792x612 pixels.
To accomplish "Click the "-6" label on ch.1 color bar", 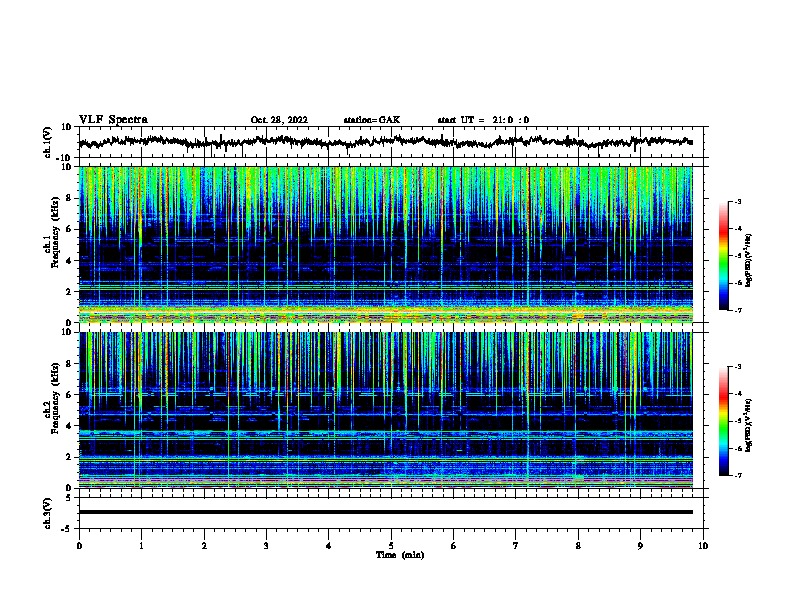I will (738, 283).
